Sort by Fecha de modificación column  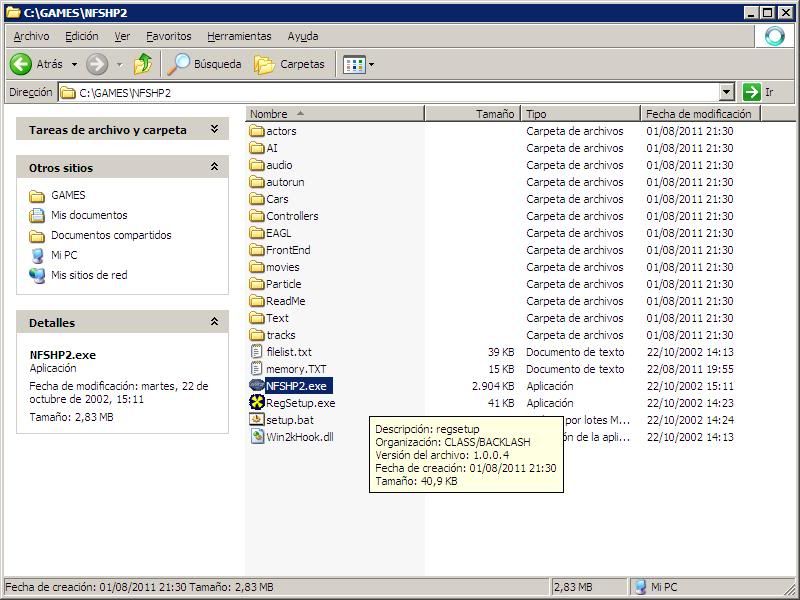(x=701, y=114)
